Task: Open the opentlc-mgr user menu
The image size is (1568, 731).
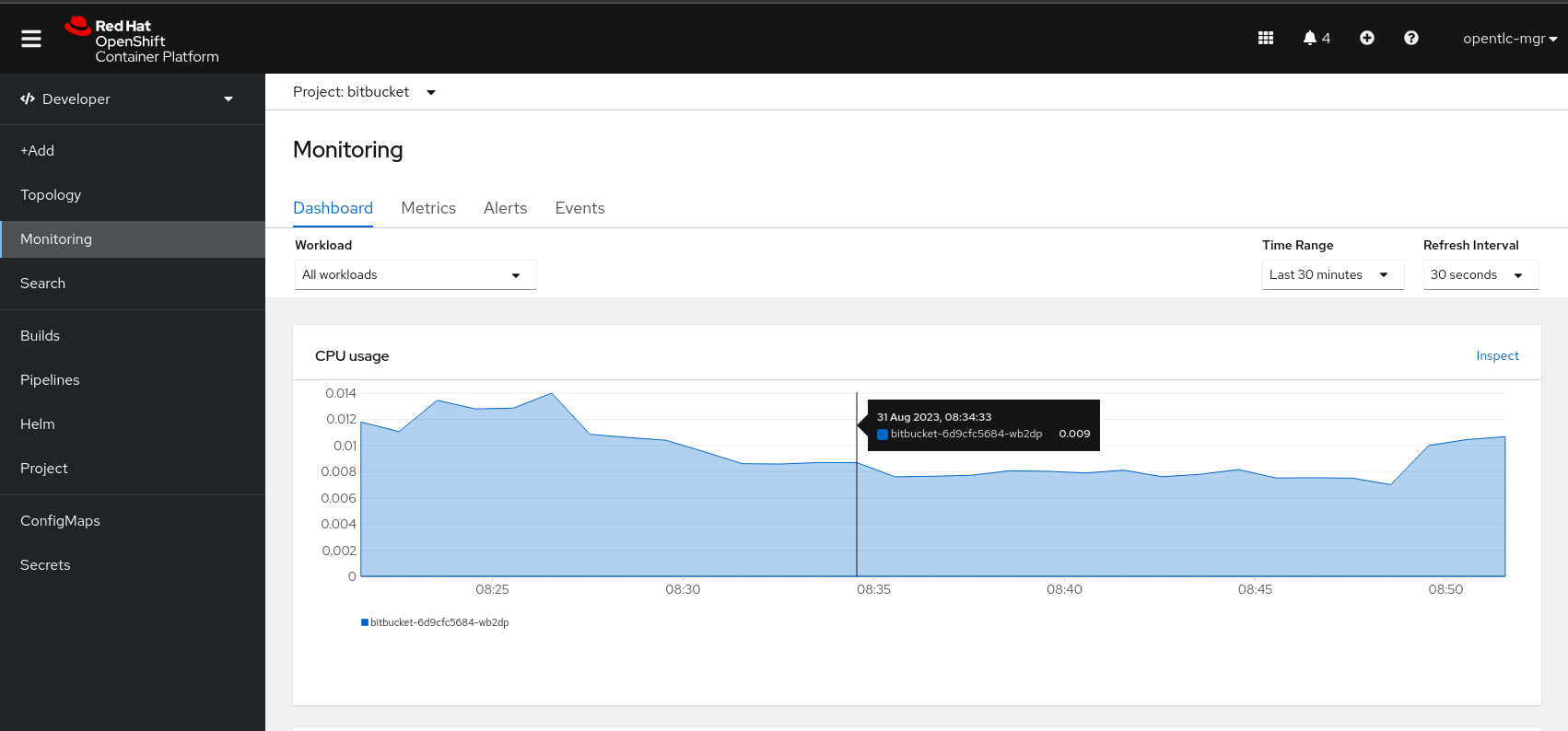Action: pos(1509,39)
